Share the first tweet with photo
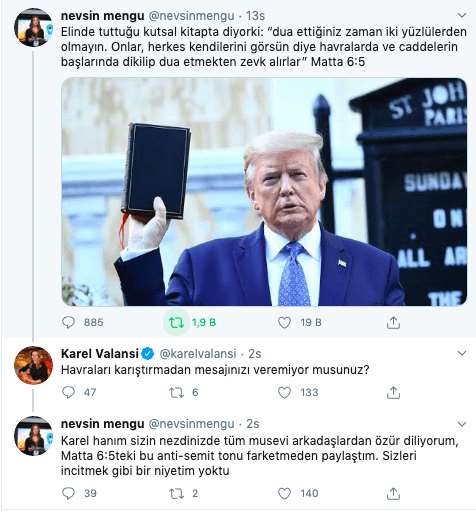The height and width of the screenshot is (524, 476). pyautogui.click(x=393, y=322)
